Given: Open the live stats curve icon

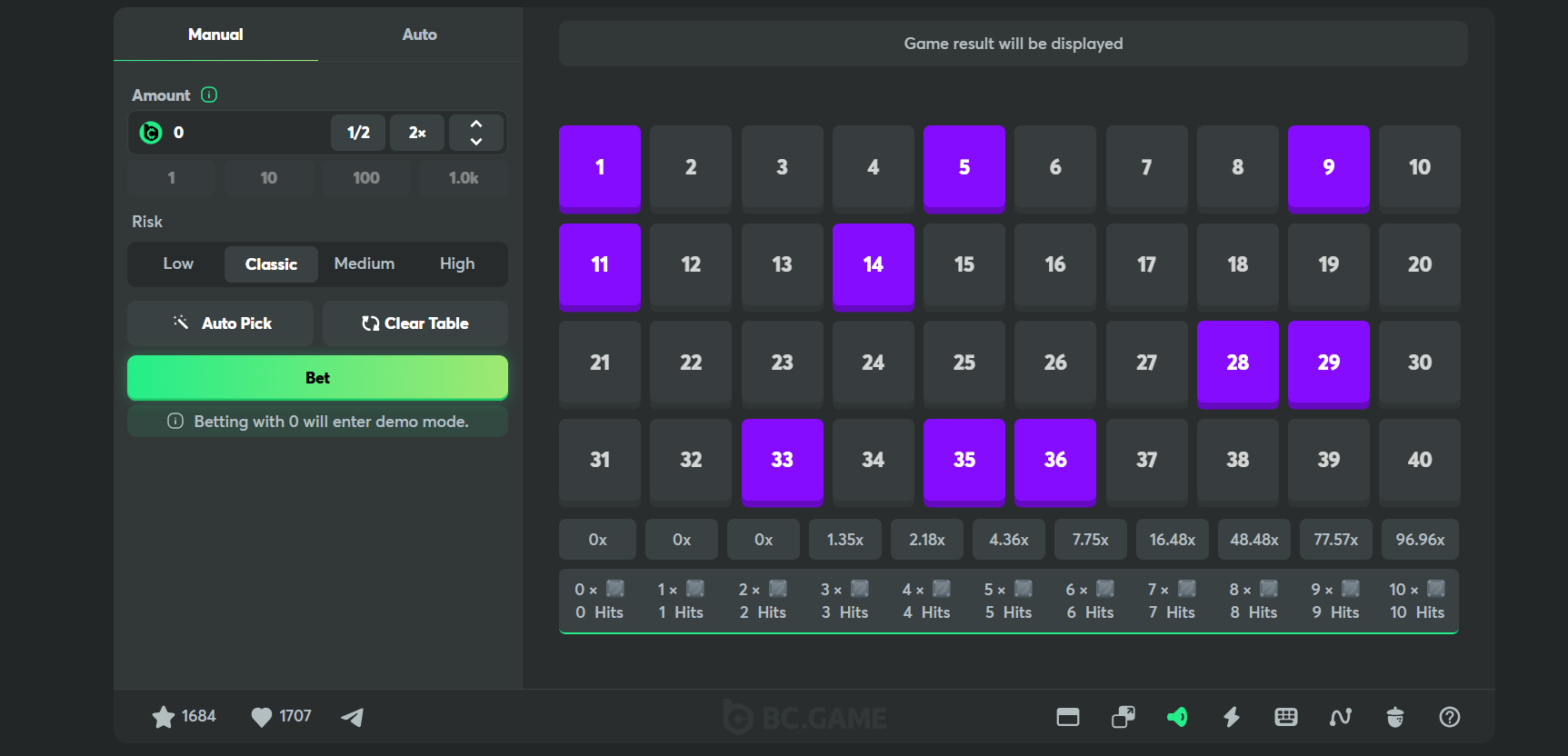Looking at the screenshot, I should pyautogui.click(x=1341, y=717).
